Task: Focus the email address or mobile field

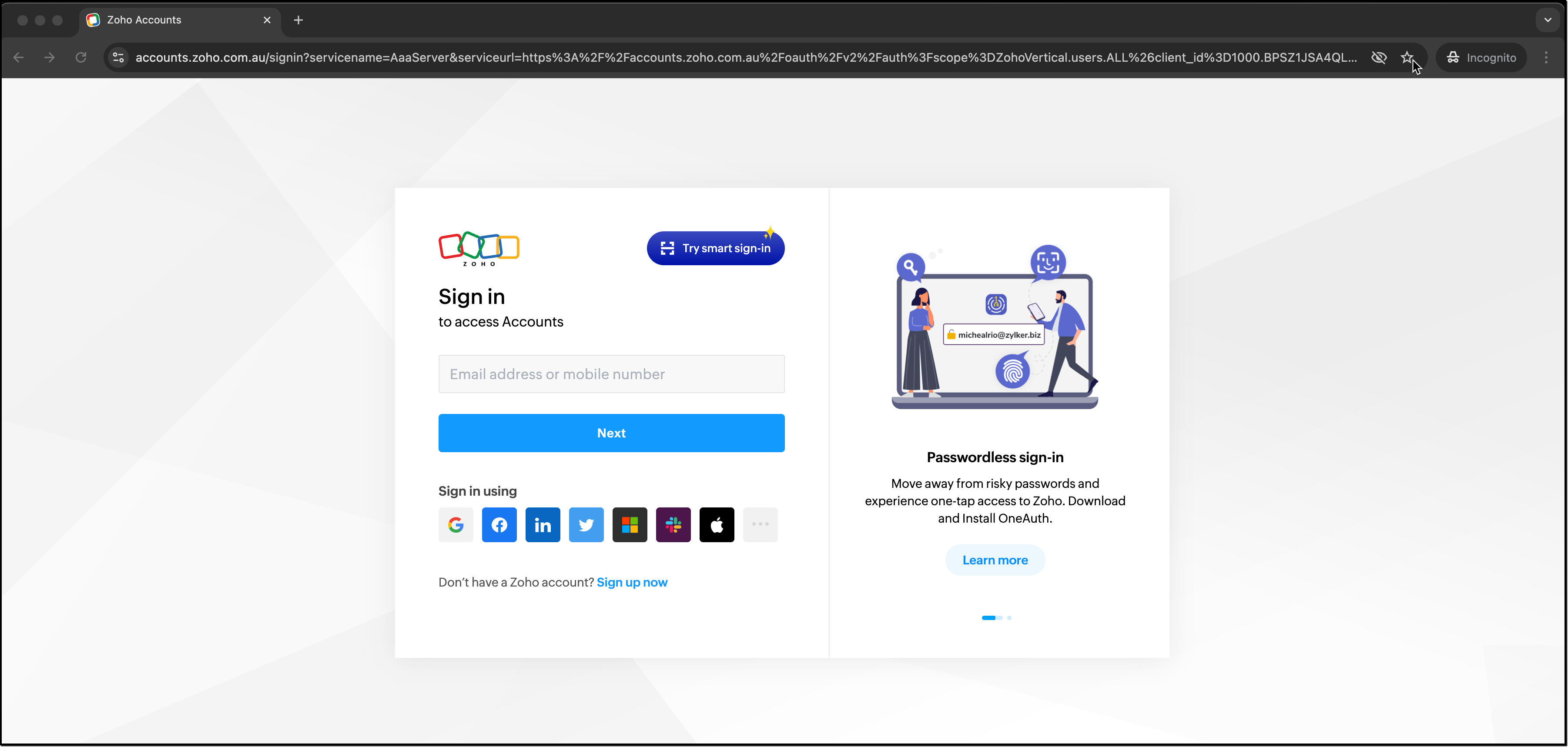Action: coord(611,374)
